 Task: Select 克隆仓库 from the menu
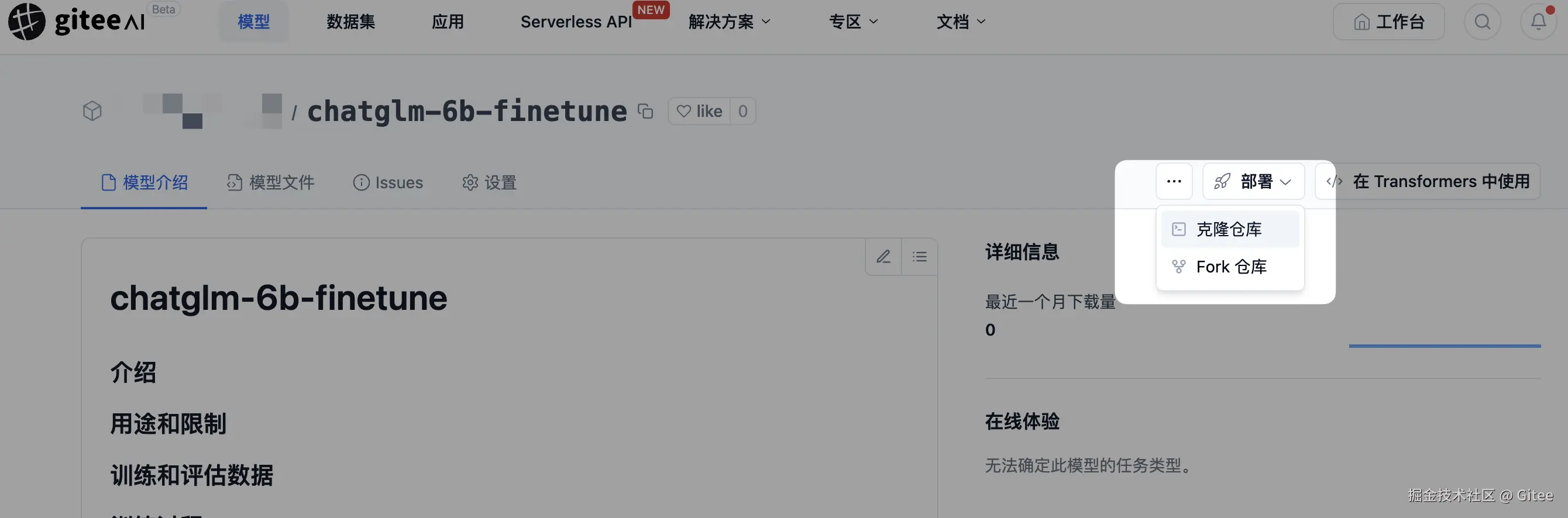pyautogui.click(x=1230, y=229)
